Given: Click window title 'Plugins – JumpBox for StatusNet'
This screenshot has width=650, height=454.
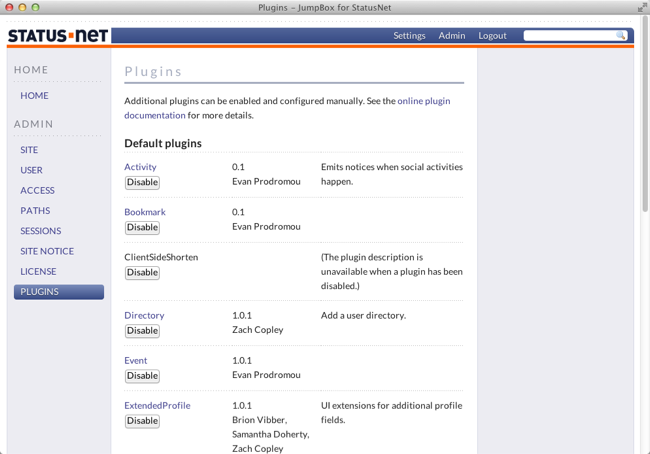Looking at the screenshot, I should [324, 7].
